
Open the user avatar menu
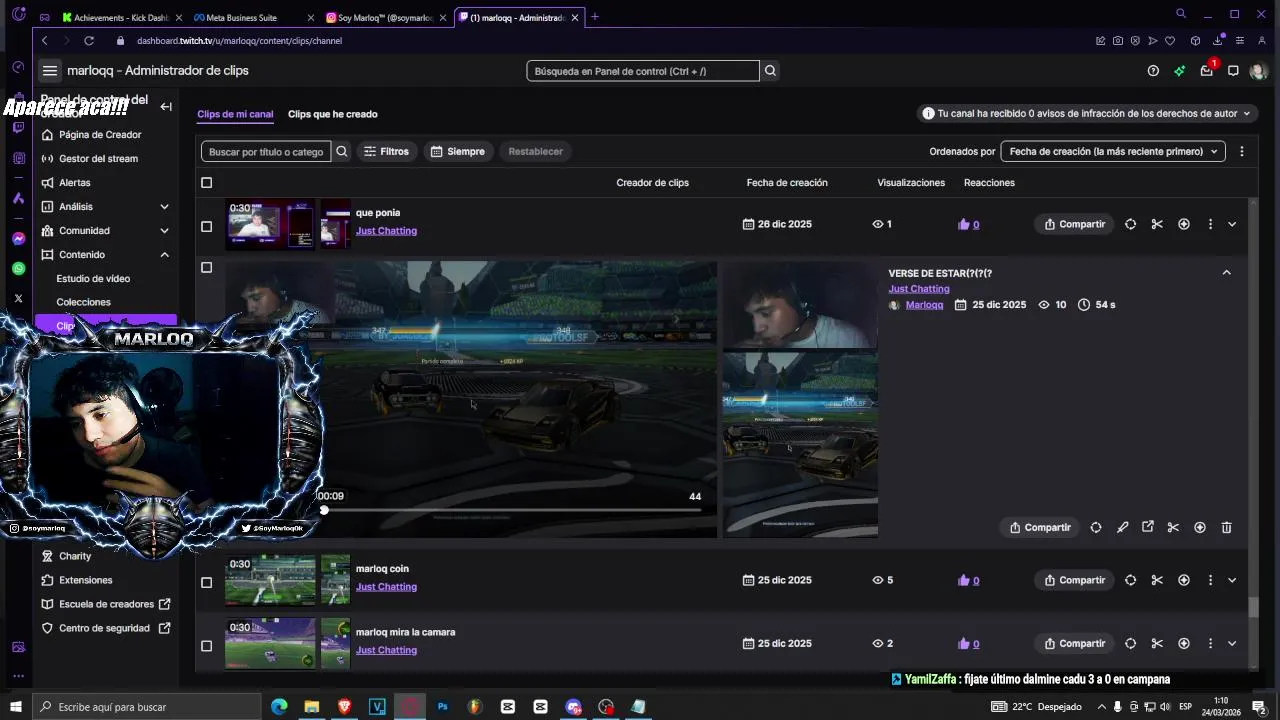coord(1258,71)
